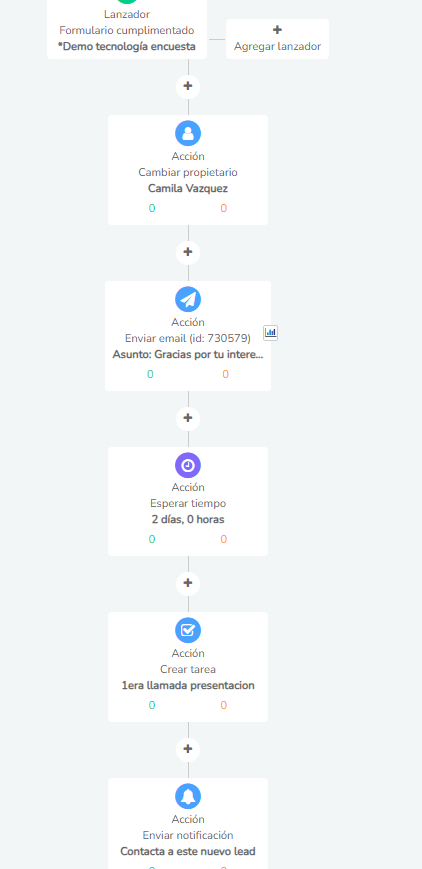422x869 pixels.
Task: Open email statistics chart icon
Action: coord(271,333)
